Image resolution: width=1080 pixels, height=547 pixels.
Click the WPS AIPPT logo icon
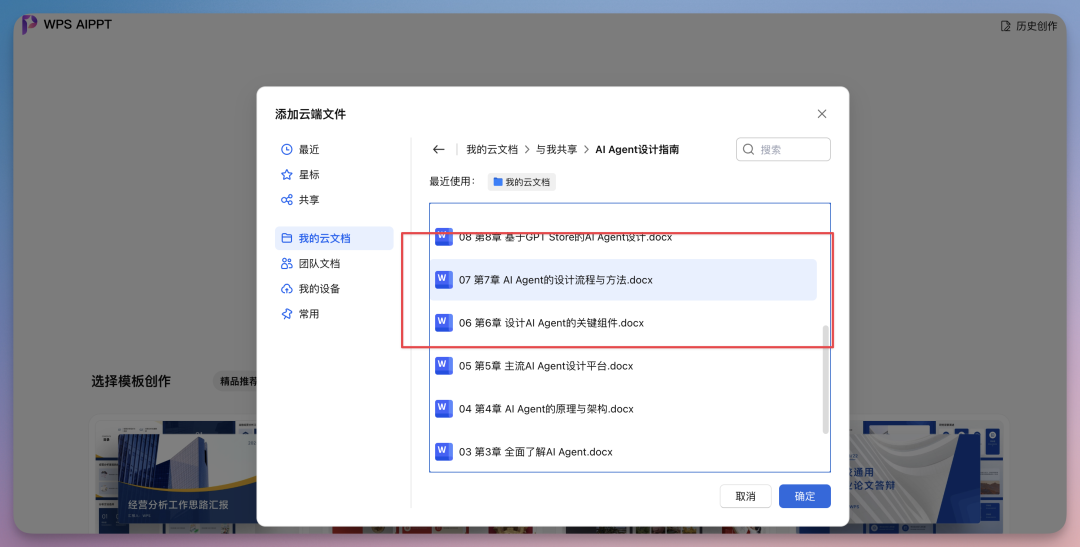point(29,25)
